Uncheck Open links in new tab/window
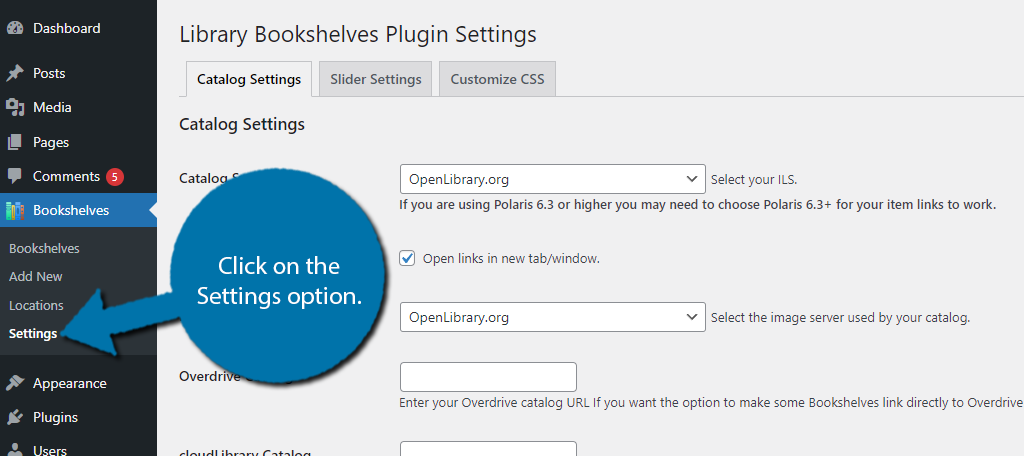This screenshot has width=1024, height=456. (x=408, y=259)
